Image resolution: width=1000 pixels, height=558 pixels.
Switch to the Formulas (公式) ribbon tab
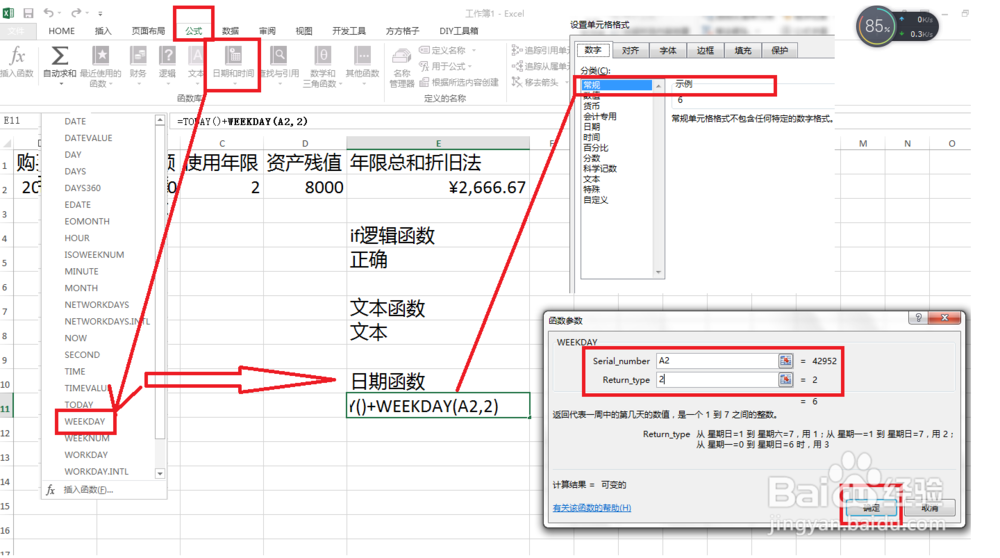click(x=193, y=31)
